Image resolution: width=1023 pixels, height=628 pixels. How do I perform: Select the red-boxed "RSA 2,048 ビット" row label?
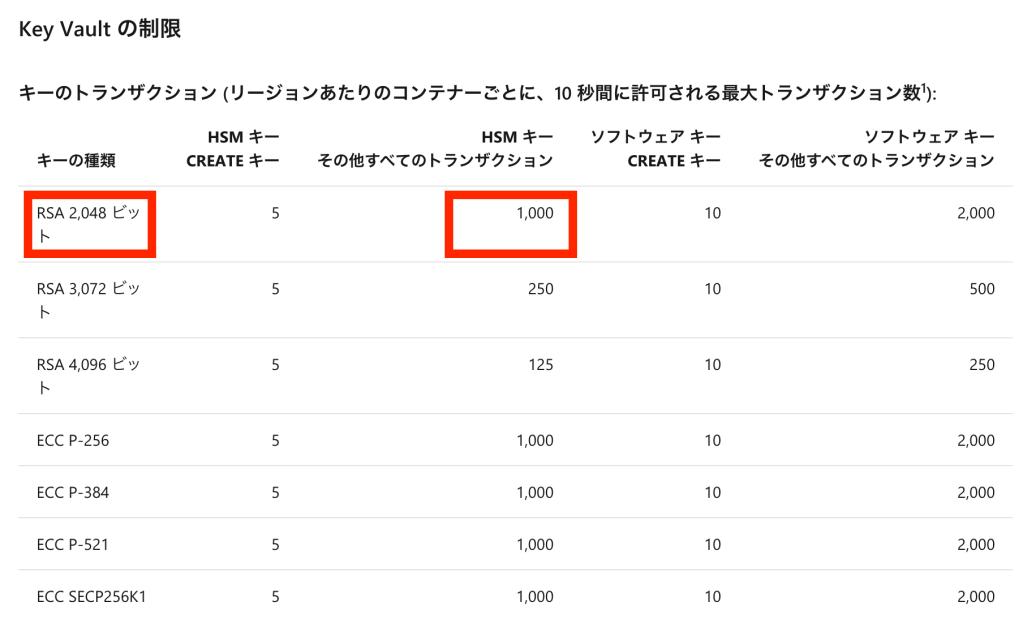point(88,225)
